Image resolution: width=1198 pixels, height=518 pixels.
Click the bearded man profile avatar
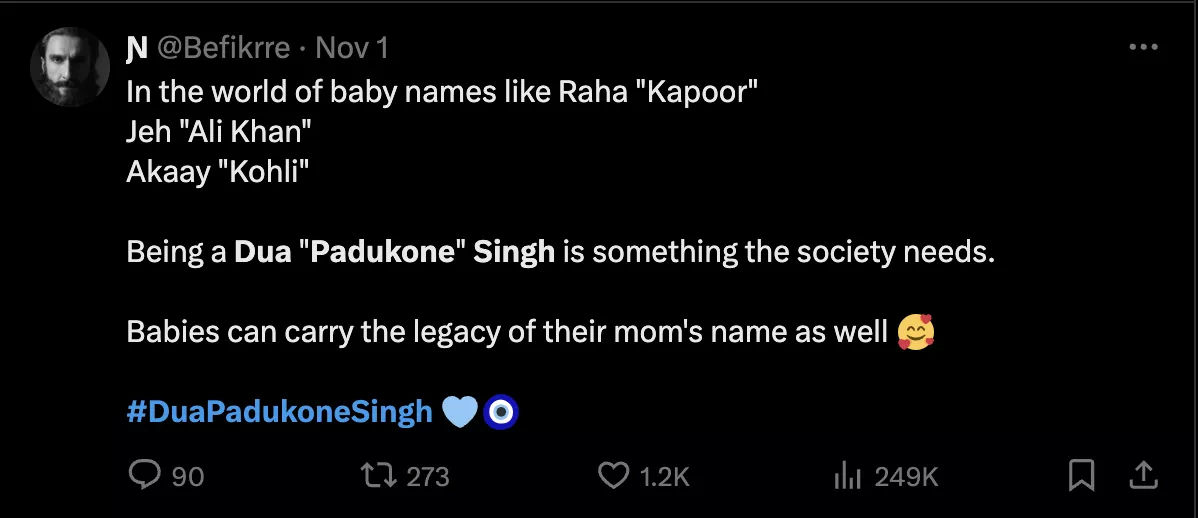coord(70,66)
